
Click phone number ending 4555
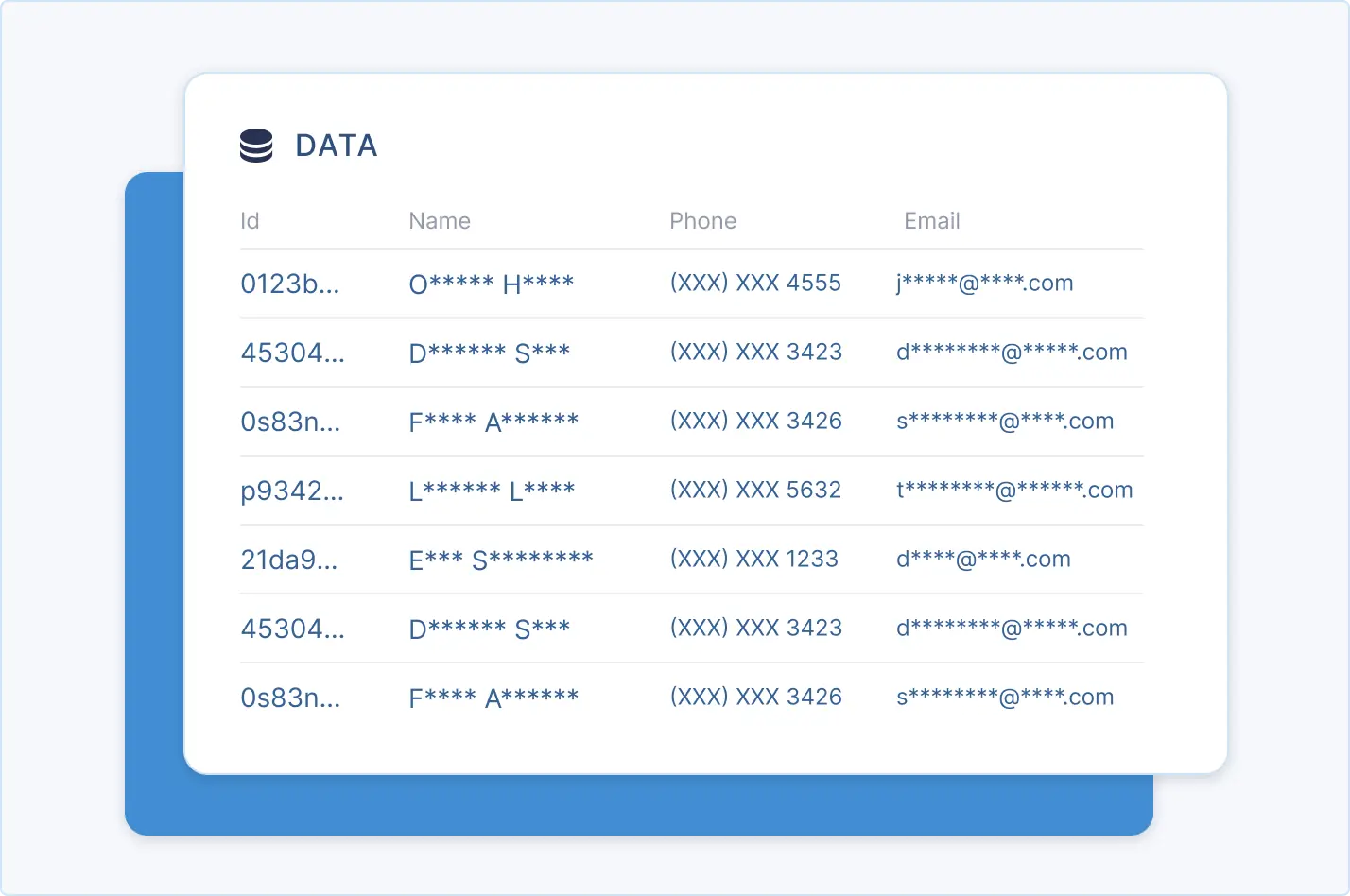pos(755,284)
